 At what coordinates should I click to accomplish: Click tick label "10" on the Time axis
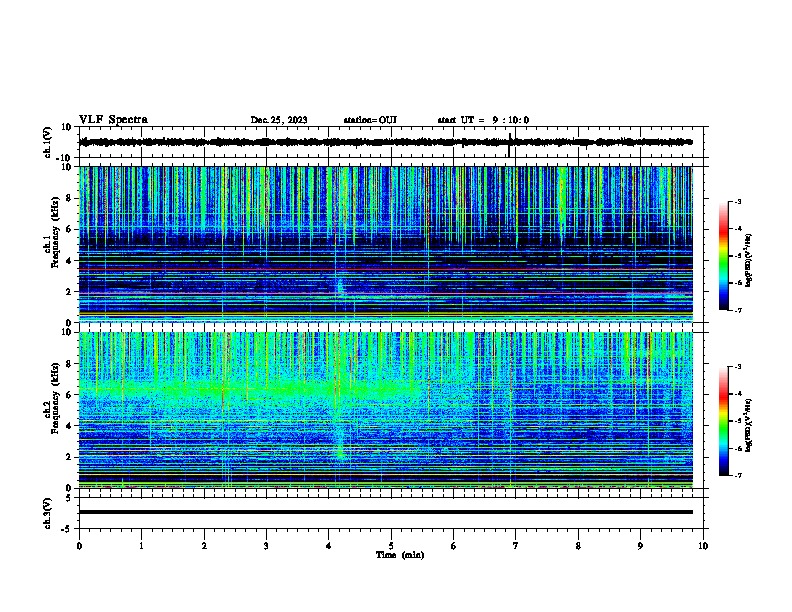[703, 546]
